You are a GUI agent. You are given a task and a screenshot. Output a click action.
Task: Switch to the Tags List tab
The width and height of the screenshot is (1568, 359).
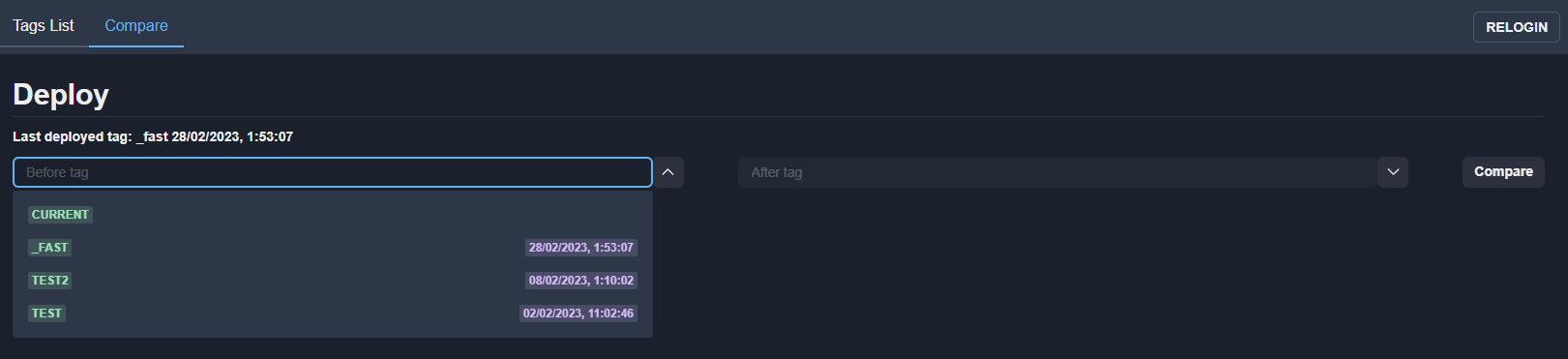click(44, 25)
